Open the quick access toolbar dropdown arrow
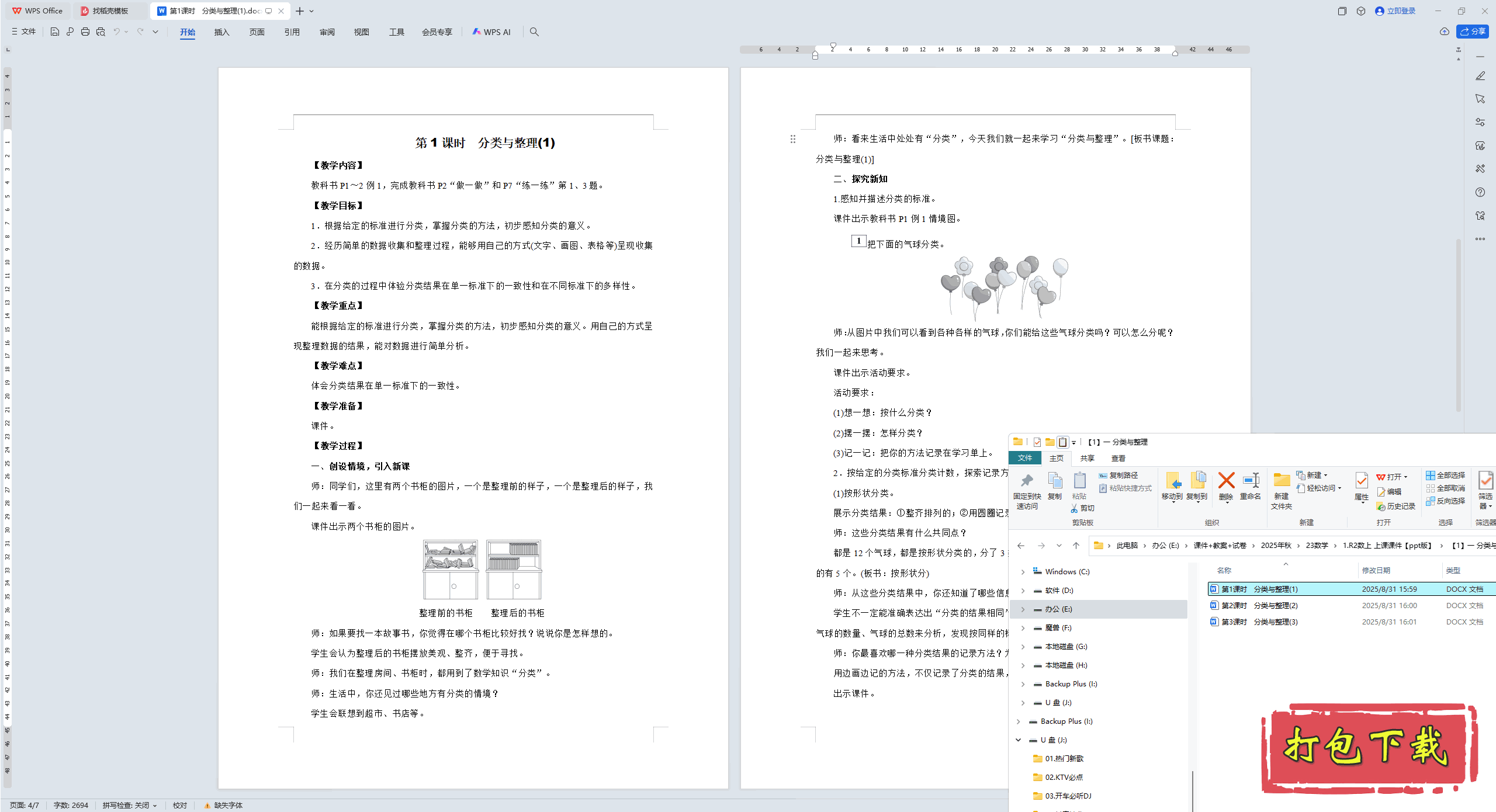 point(155,32)
